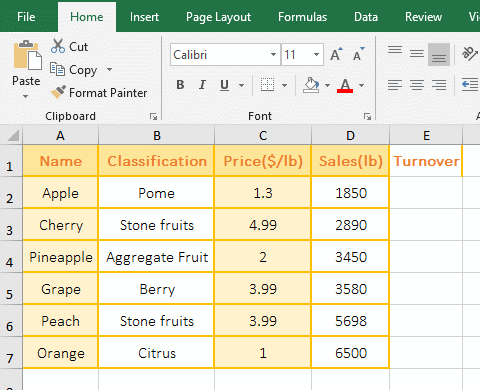Select all cells with corner triangle
The width and height of the screenshot is (480, 390).
pyautogui.click(x=12, y=135)
